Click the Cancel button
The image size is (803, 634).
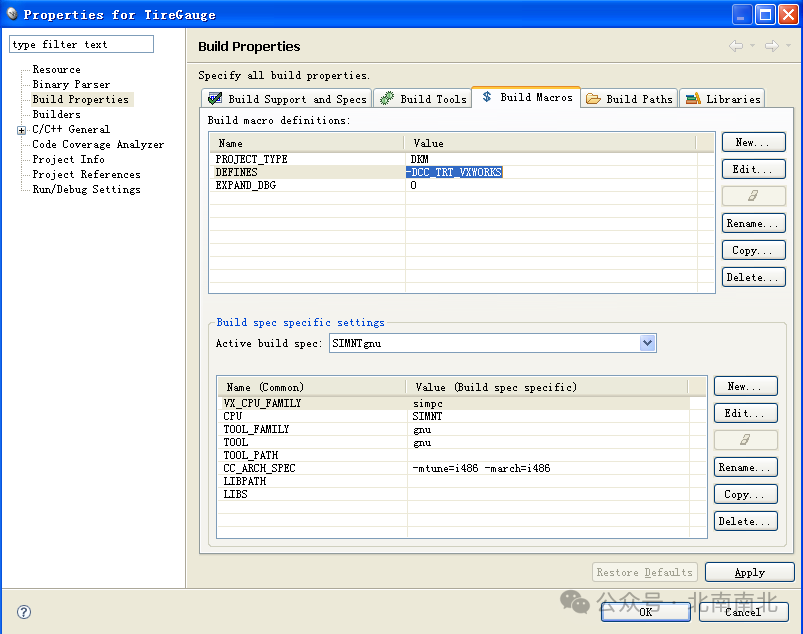[744, 611]
